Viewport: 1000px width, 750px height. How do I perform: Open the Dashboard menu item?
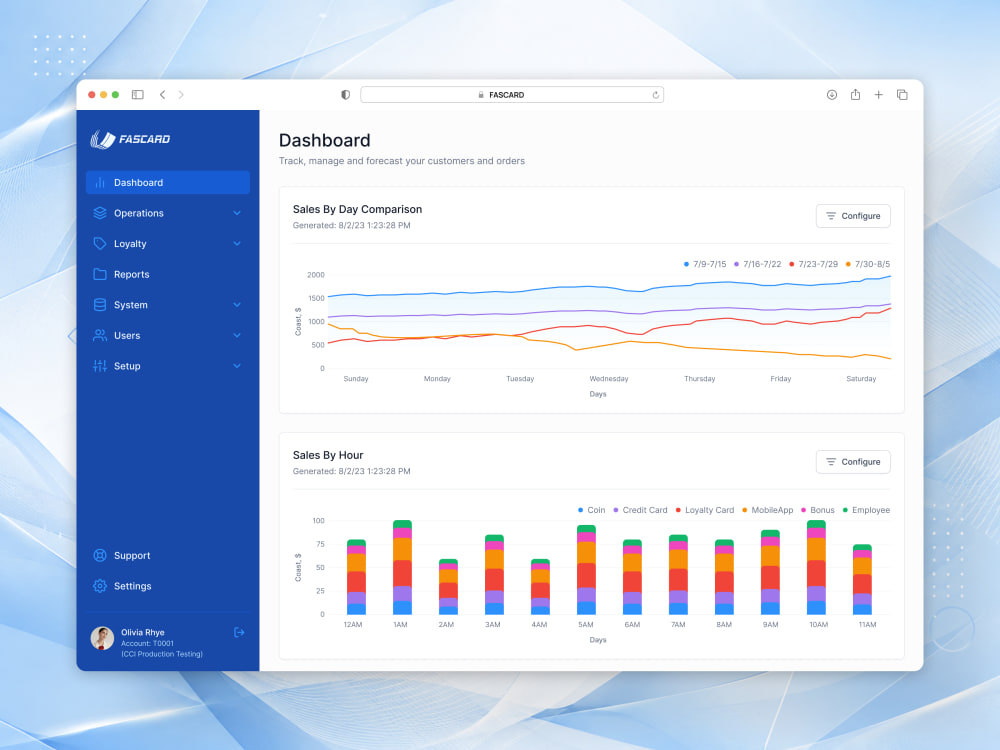(168, 182)
